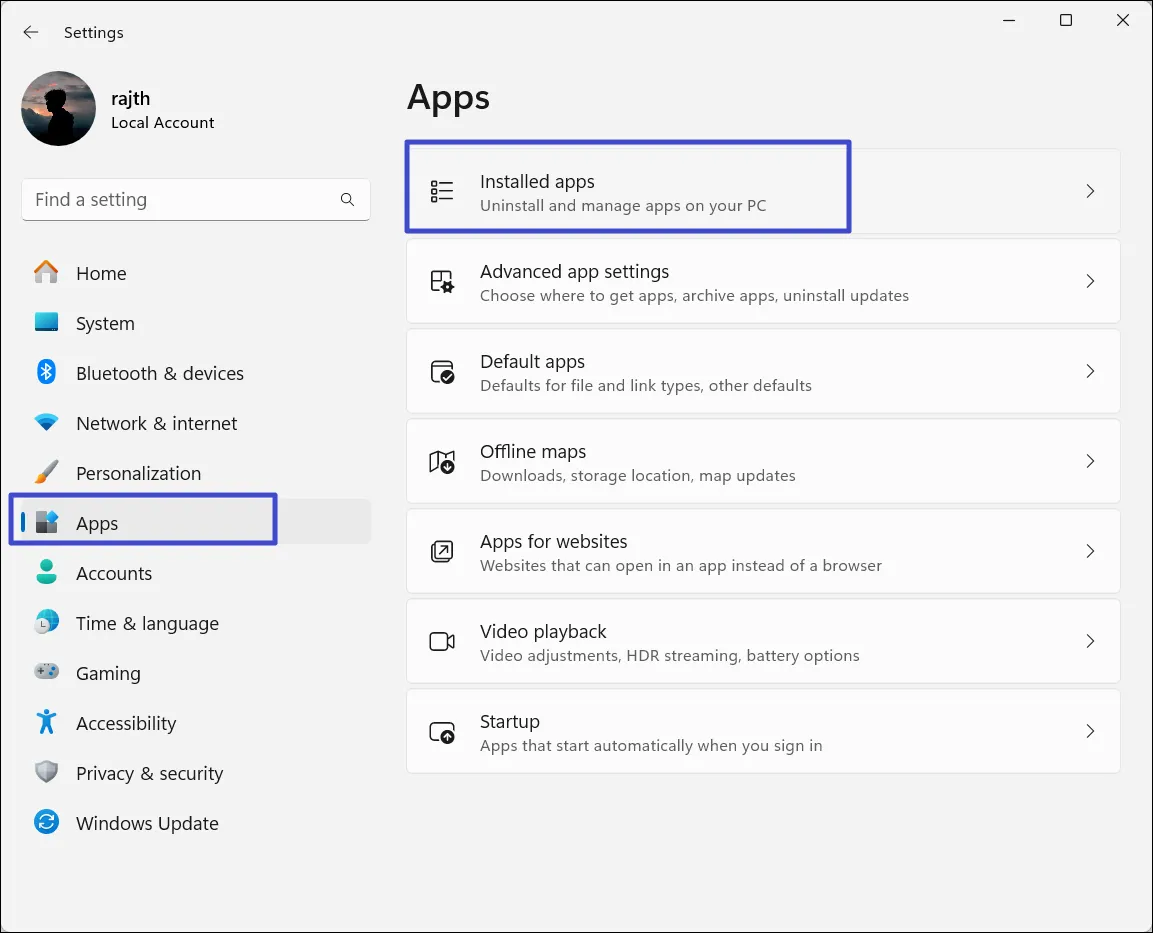Click the Personalization paintbrush icon
This screenshot has width=1153, height=933.
(x=46, y=473)
